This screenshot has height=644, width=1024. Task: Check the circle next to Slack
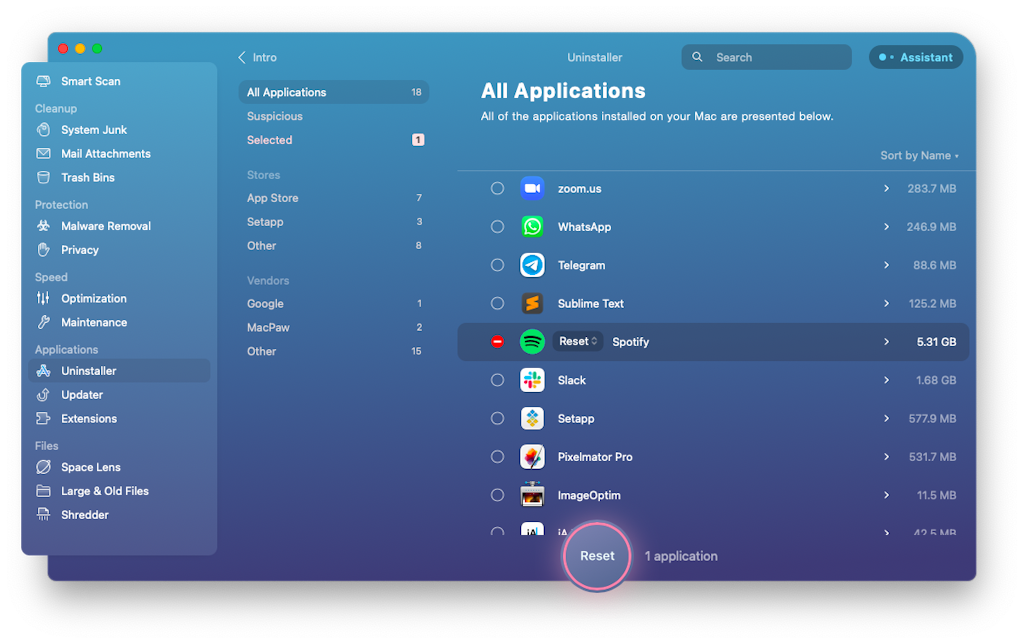pos(497,380)
